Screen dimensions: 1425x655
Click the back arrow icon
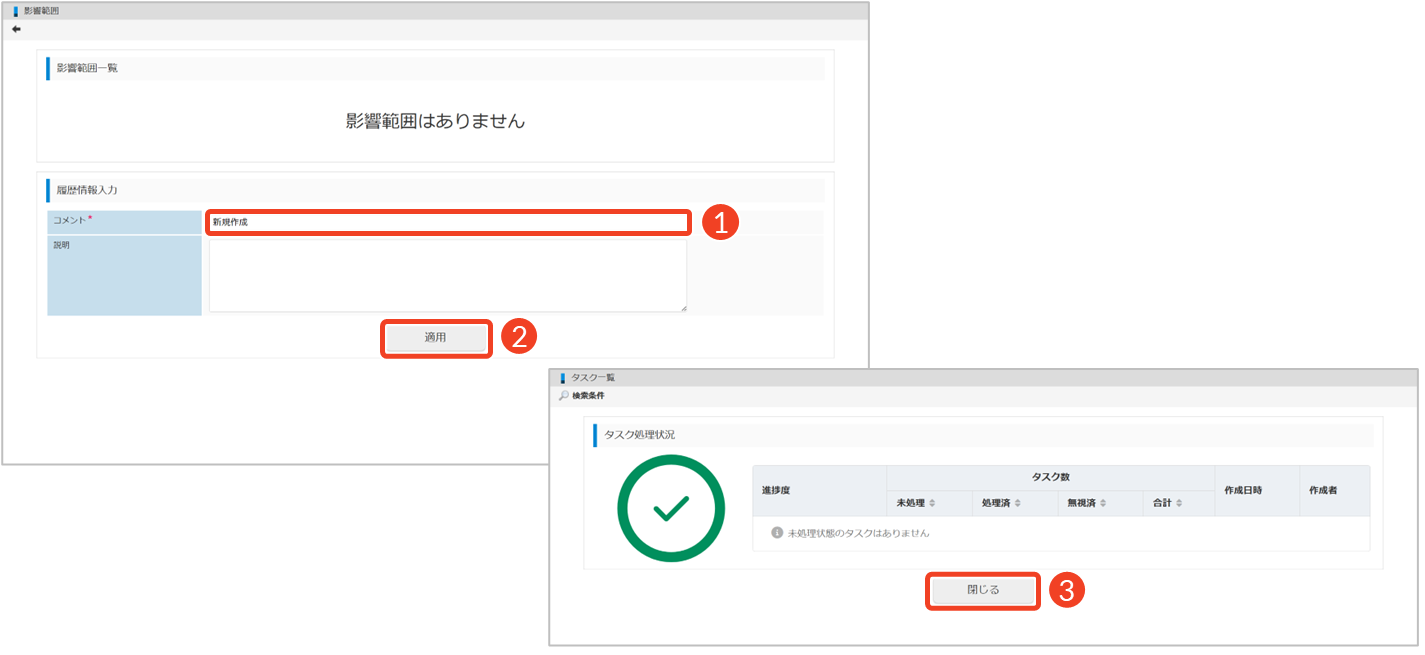(16, 30)
